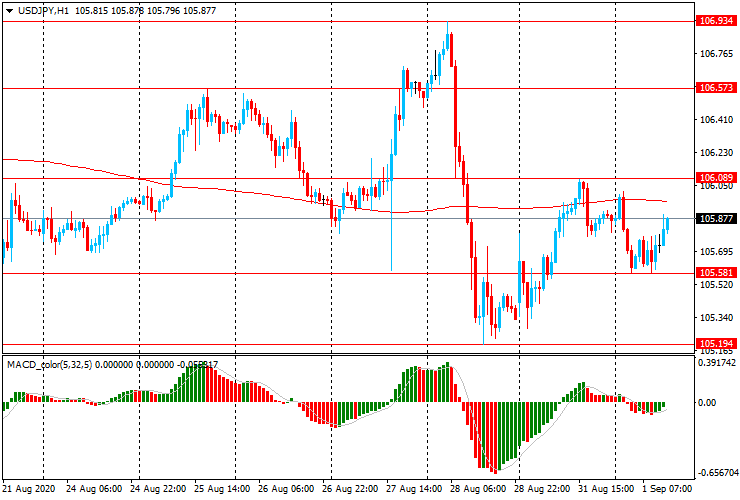
Task: Click the 106.410 price scale value
Action: [x=716, y=120]
